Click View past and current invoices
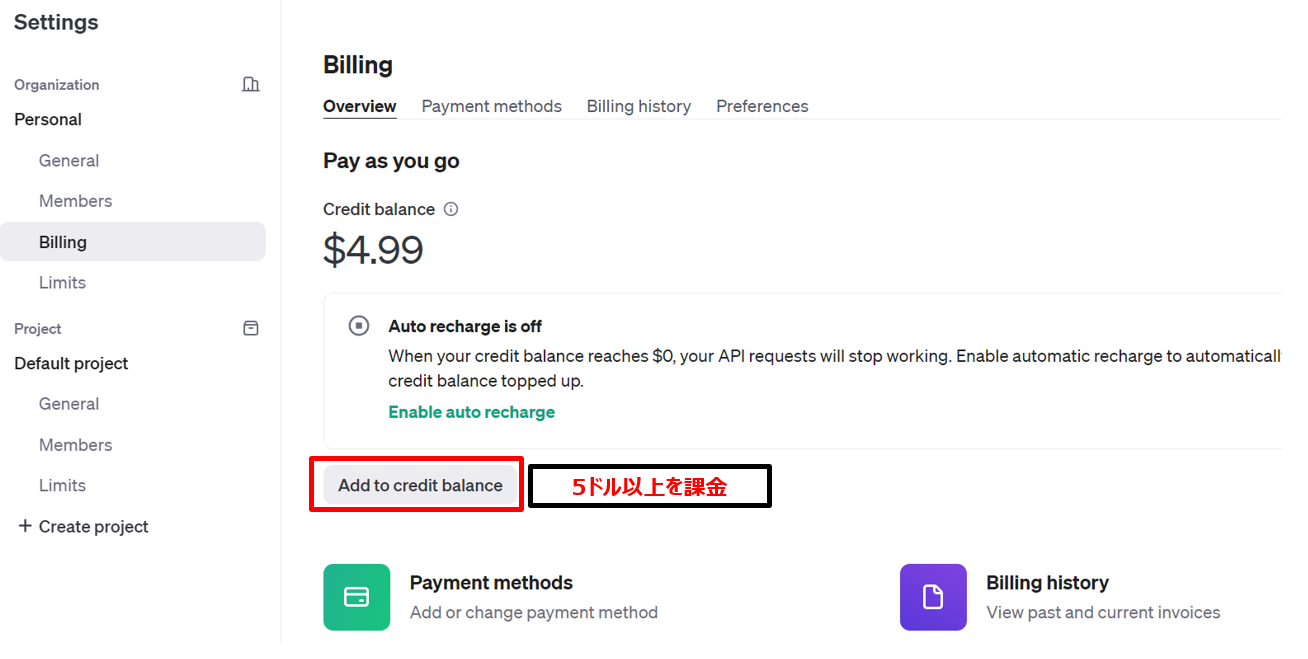Screen dimensions: 1308x659 tap(1103, 612)
